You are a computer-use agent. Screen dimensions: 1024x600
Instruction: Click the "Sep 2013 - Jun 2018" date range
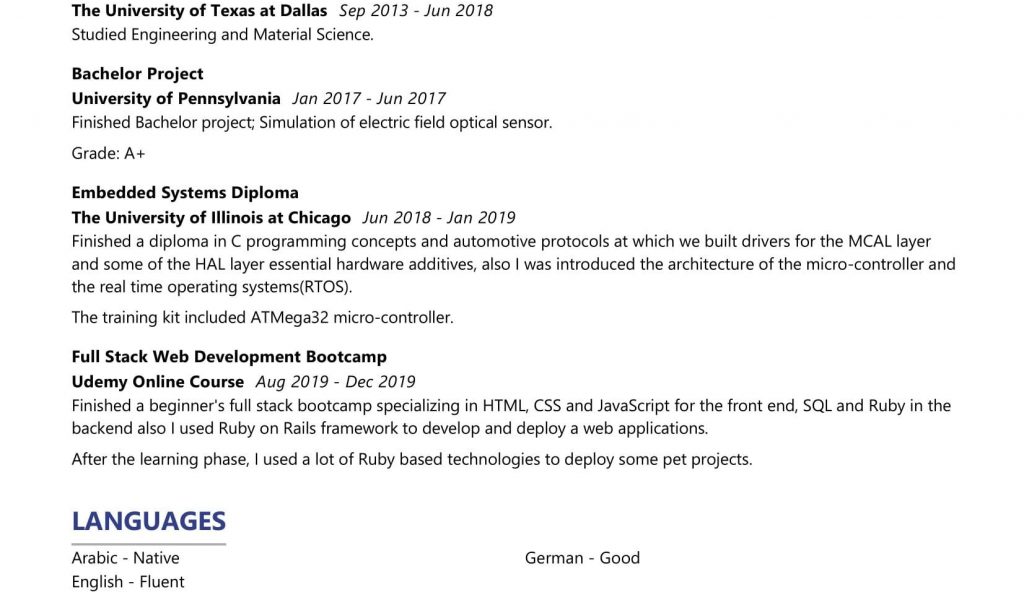click(x=416, y=11)
